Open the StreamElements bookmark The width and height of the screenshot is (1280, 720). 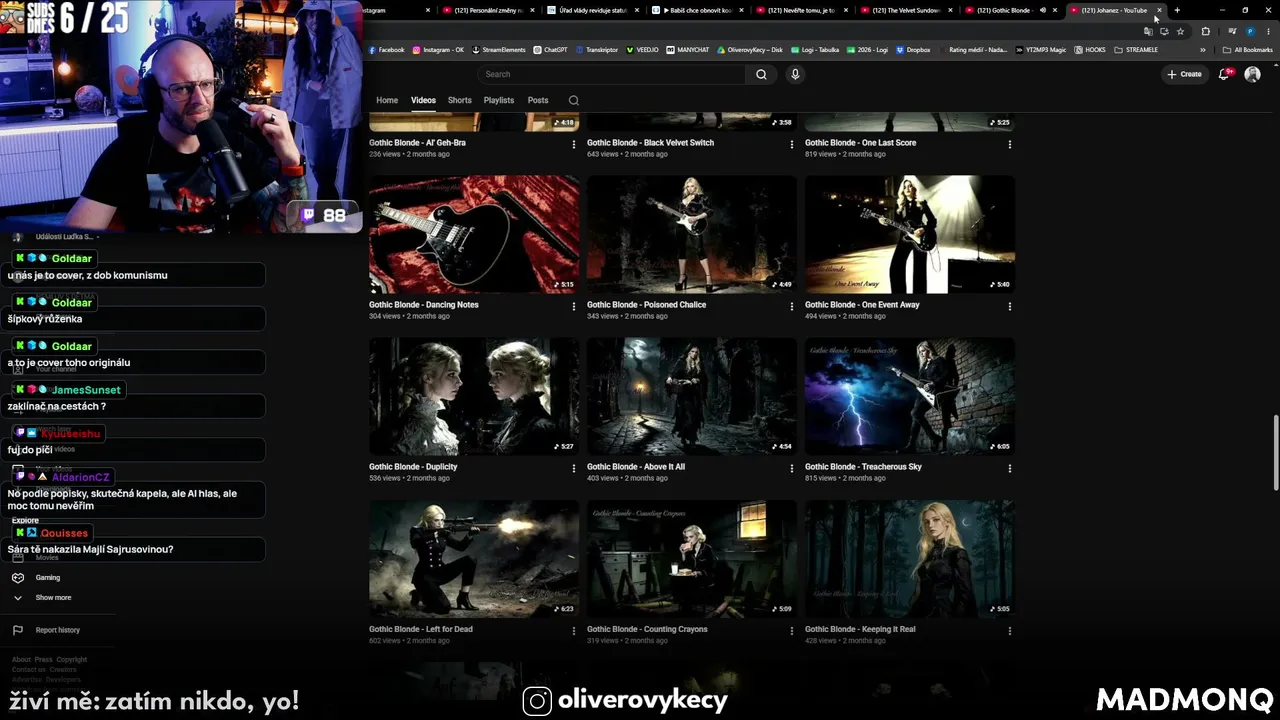498,50
